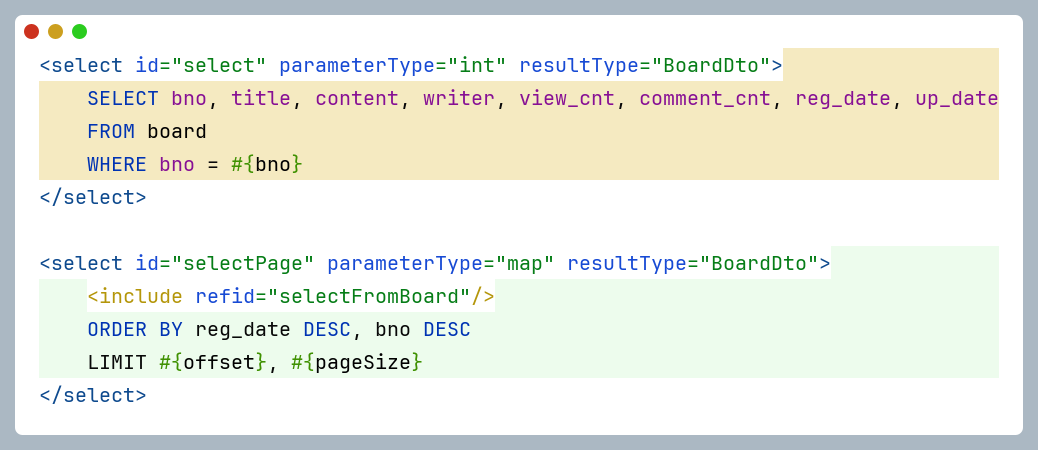Click the #{pageSize} placeholder
Viewport: 1038px width, 450px height.
(357, 363)
